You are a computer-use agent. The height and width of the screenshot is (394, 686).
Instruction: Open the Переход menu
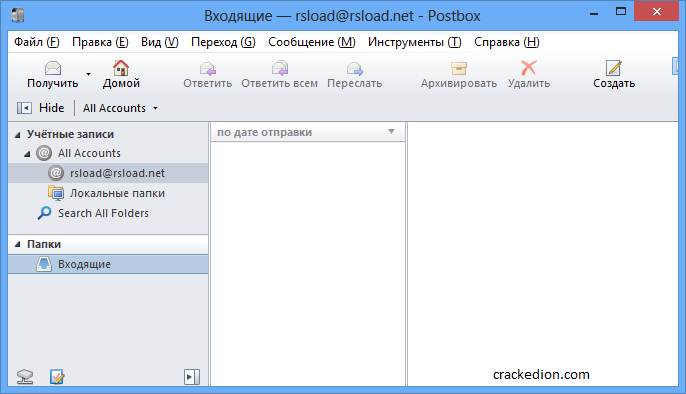[x=223, y=42]
